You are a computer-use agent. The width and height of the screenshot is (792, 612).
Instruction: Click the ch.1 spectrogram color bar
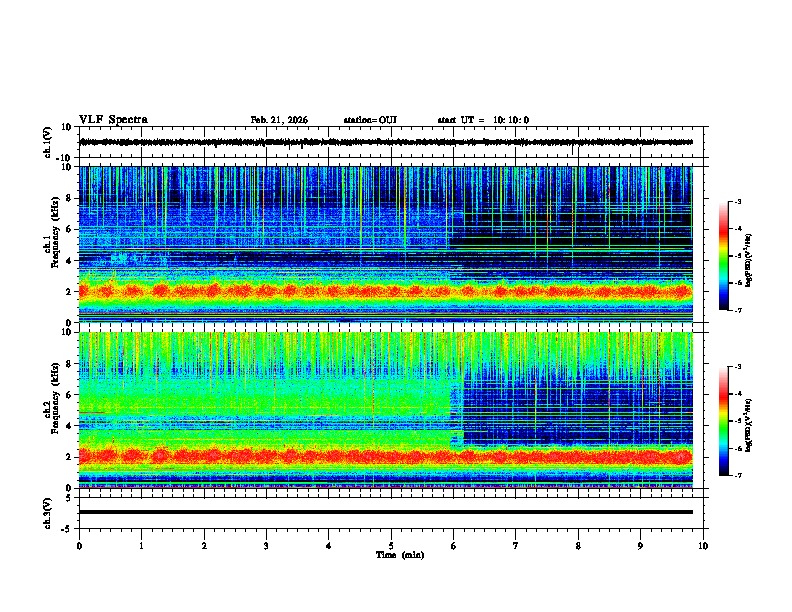tap(724, 256)
